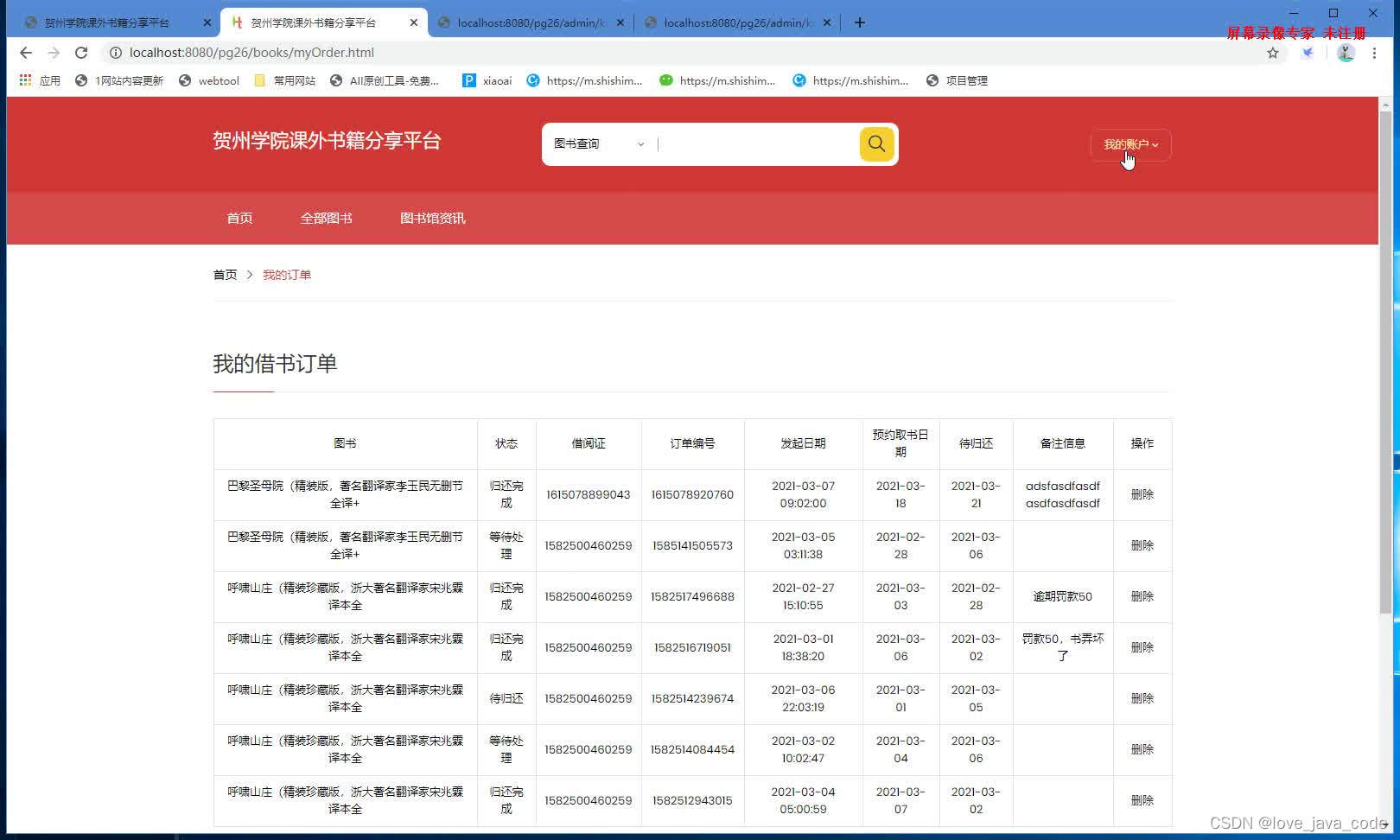Delete order 1582516719051

[x=1142, y=647]
